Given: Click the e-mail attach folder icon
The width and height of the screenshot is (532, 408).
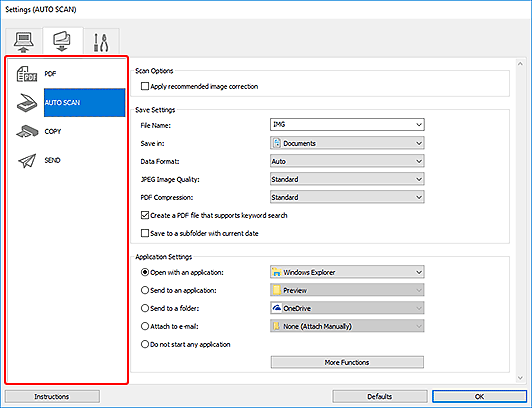Looking at the screenshot, I should coord(277,326).
